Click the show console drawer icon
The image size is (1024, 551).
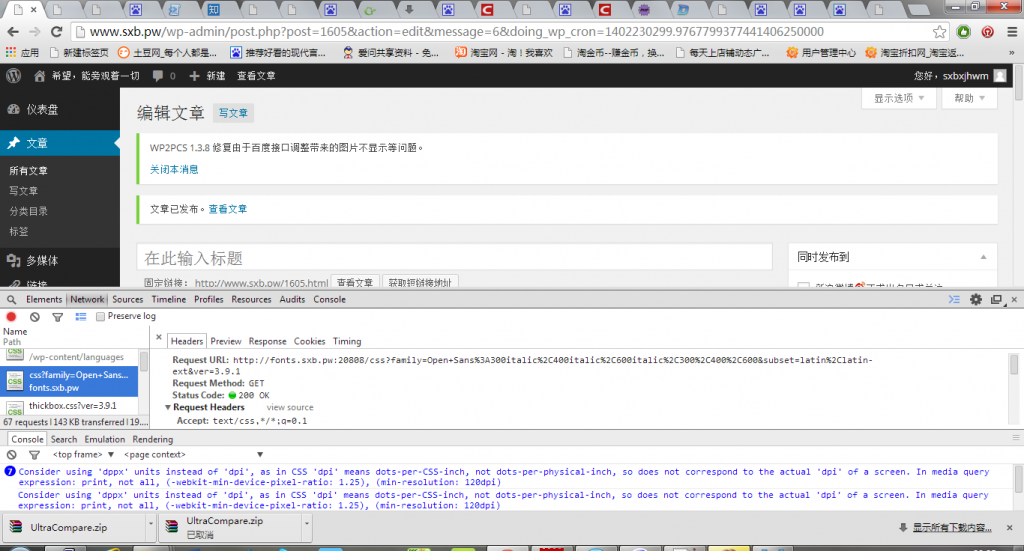click(x=955, y=299)
